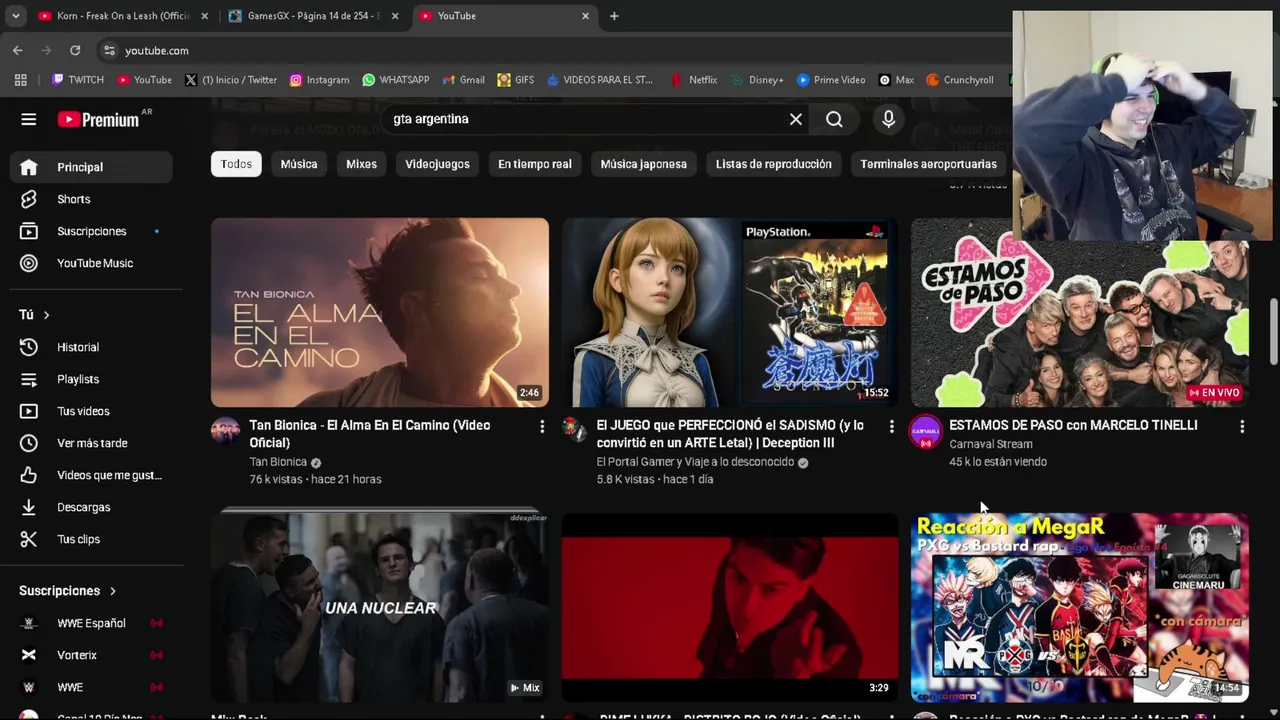The height and width of the screenshot is (720, 1280).
Task: Select the En tiempo real chip
Action: pyautogui.click(x=535, y=164)
